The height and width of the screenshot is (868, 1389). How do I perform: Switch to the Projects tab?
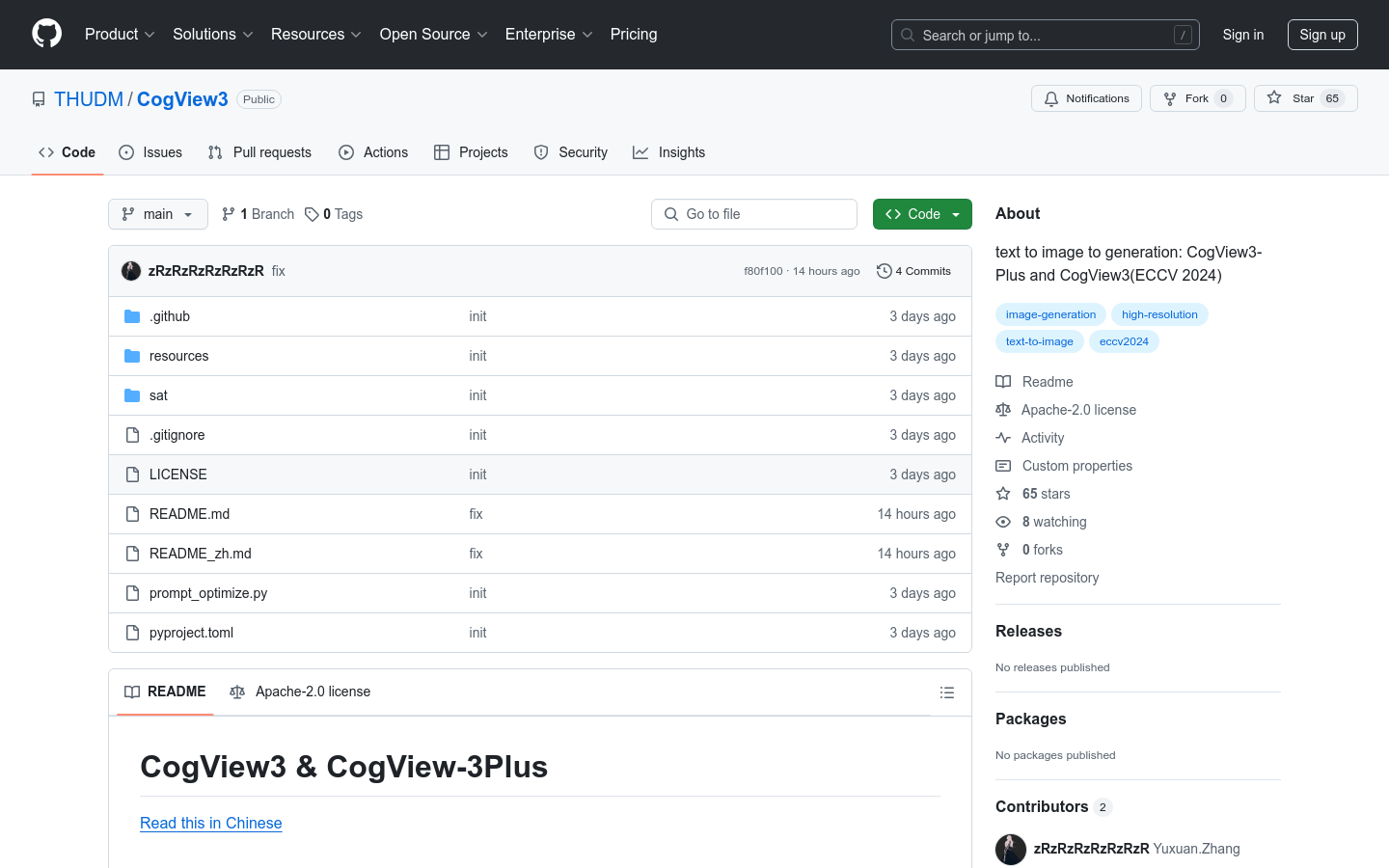pyautogui.click(x=471, y=152)
